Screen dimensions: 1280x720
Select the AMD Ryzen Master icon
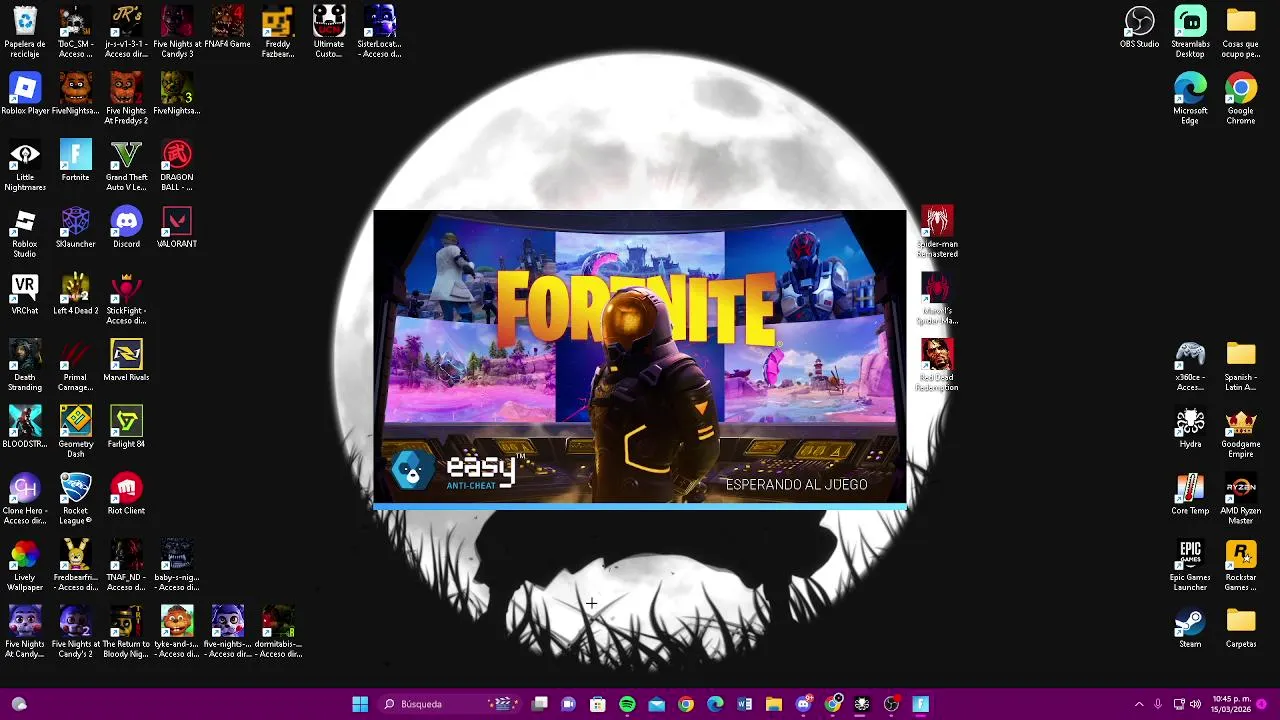(1241, 499)
